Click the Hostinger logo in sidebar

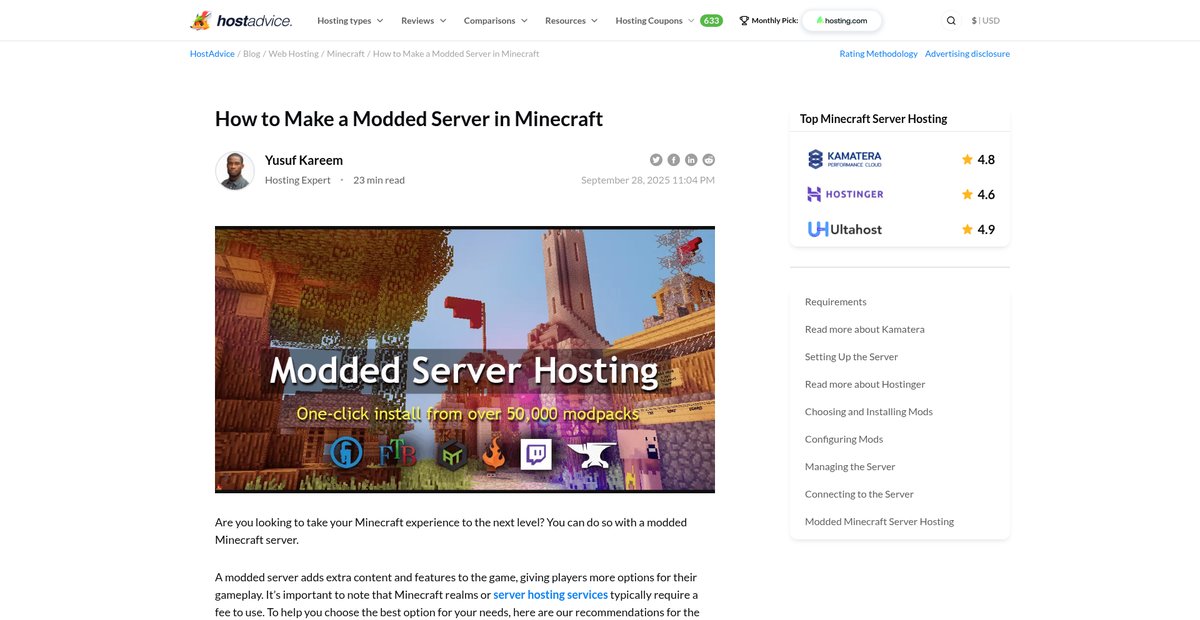click(846, 194)
